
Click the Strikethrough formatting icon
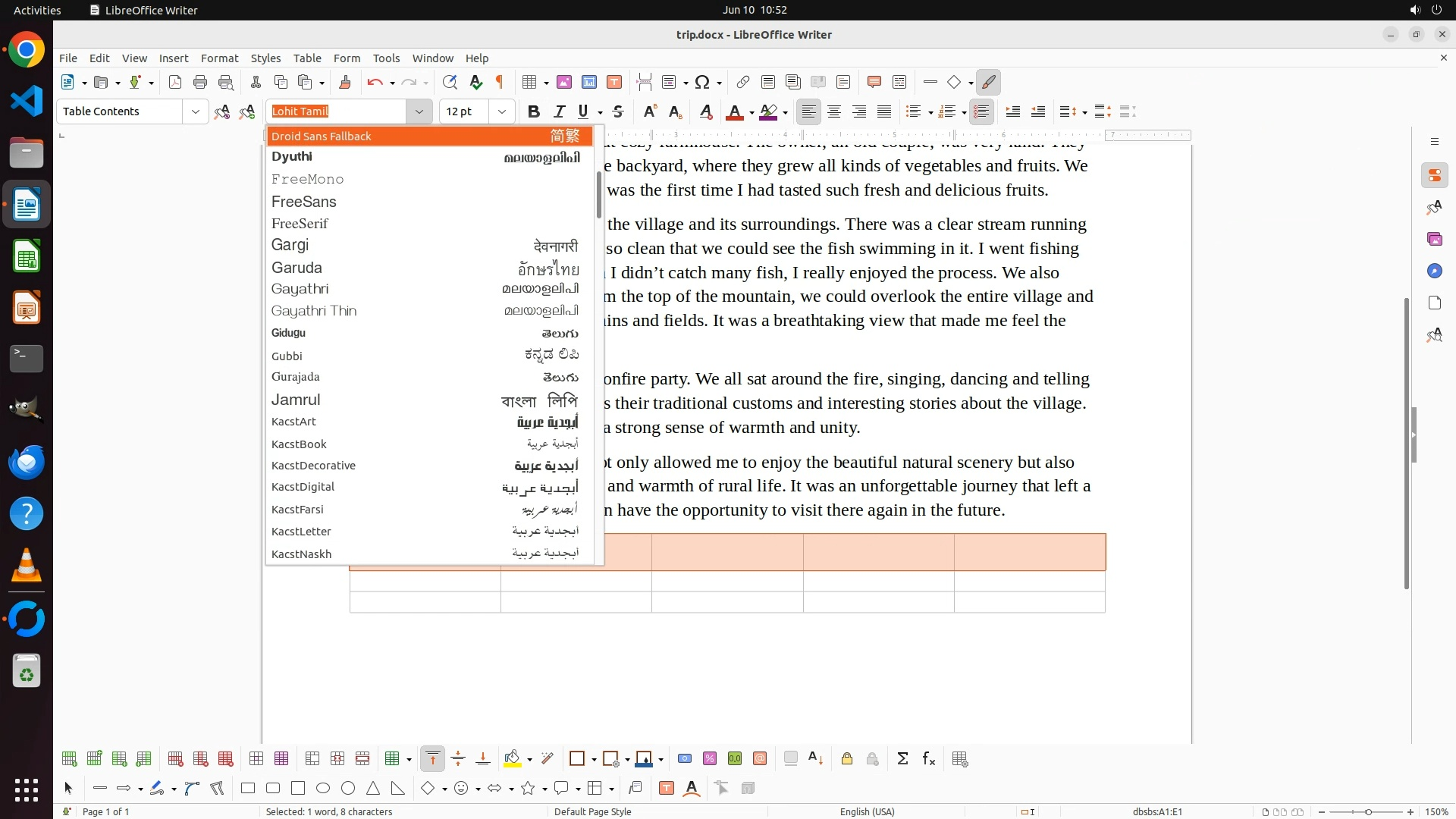618,111
